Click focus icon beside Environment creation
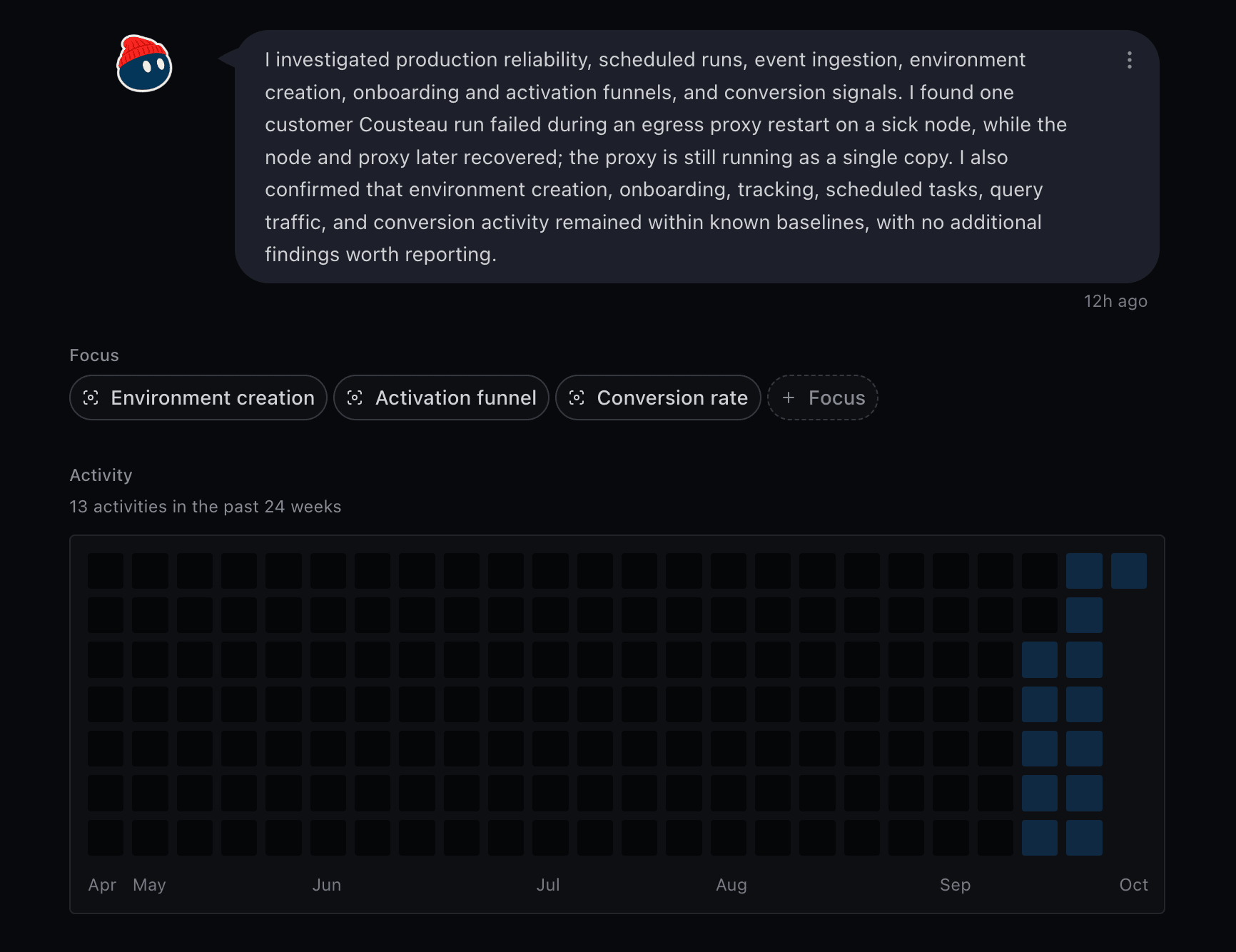Screen dimensions: 1236x952 (91, 397)
